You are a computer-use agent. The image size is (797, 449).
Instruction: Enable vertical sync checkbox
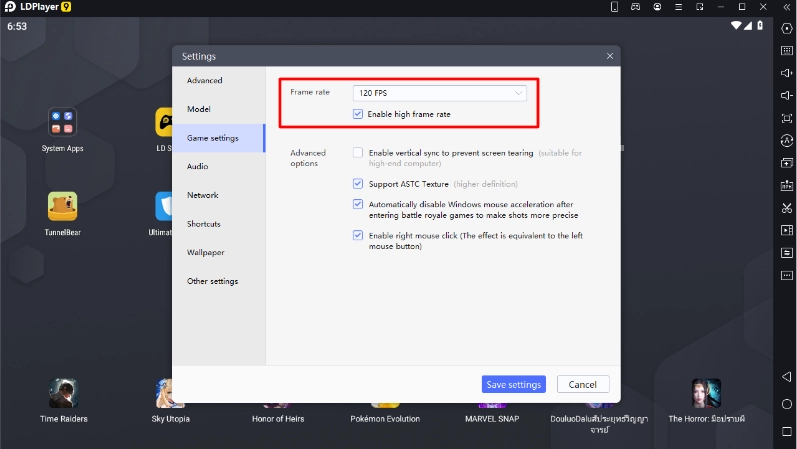(x=358, y=153)
